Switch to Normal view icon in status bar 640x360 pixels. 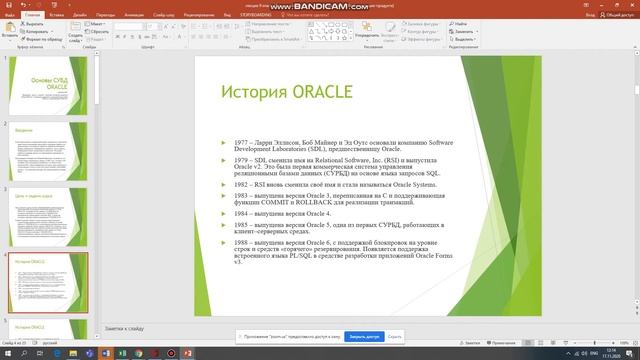[528, 343]
